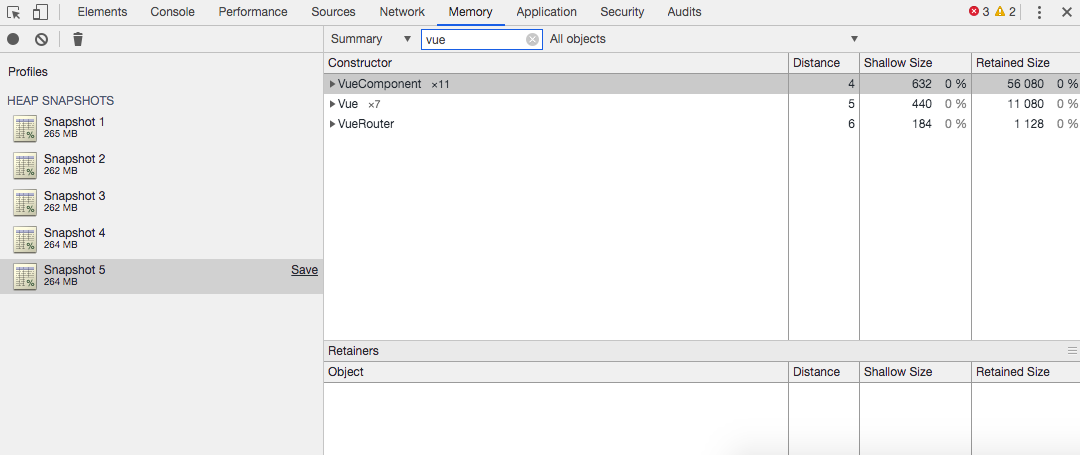
Task: Sort retainers by Shallow Size header
Action: (x=915, y=372)
